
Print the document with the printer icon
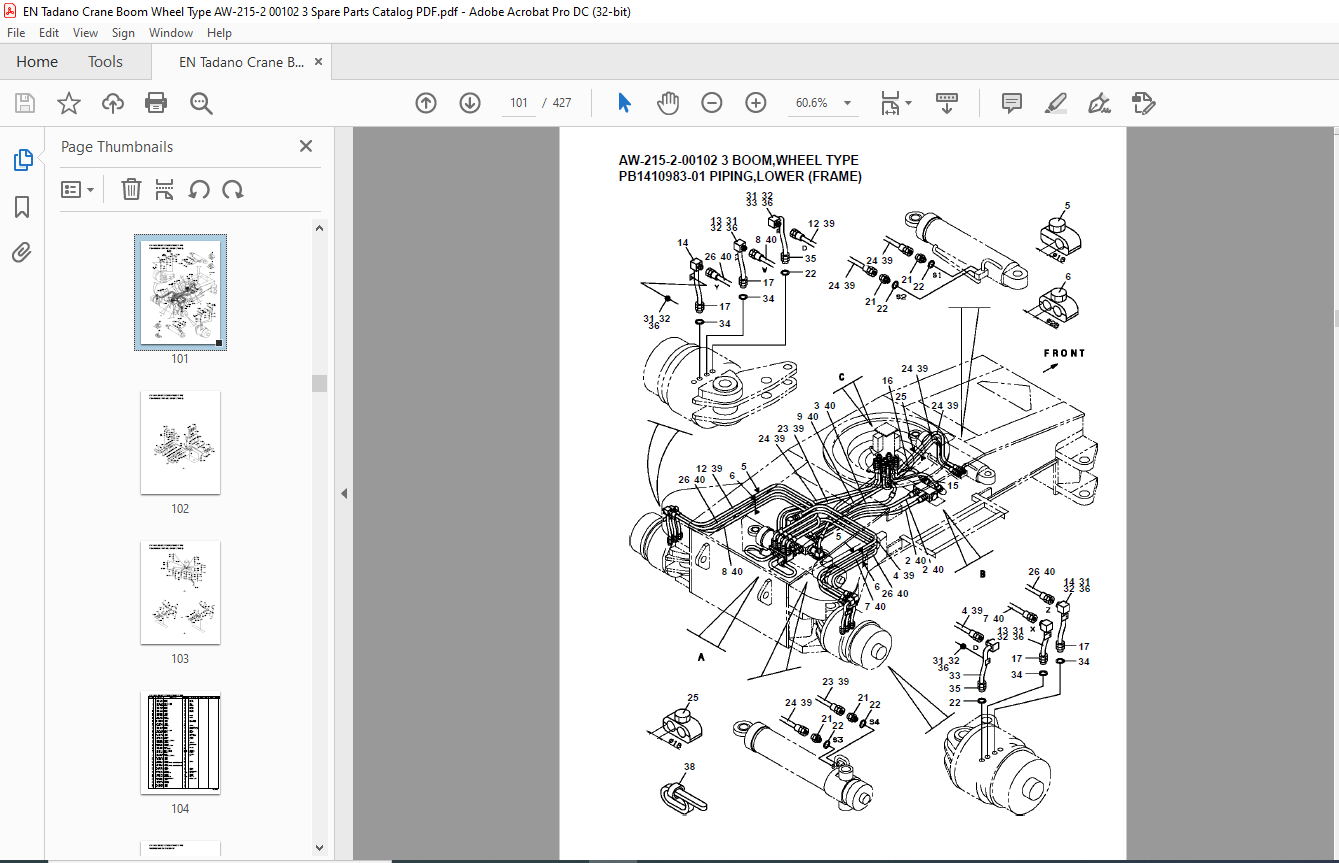pyautogui.click(x=156, y=103)
